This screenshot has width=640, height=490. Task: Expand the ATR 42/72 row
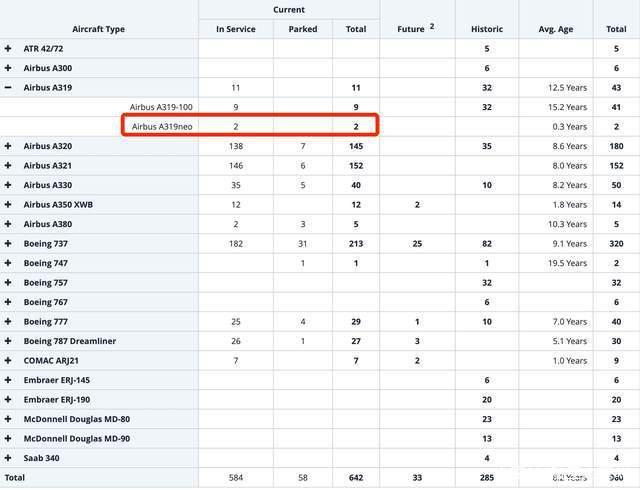pos(8,49)
